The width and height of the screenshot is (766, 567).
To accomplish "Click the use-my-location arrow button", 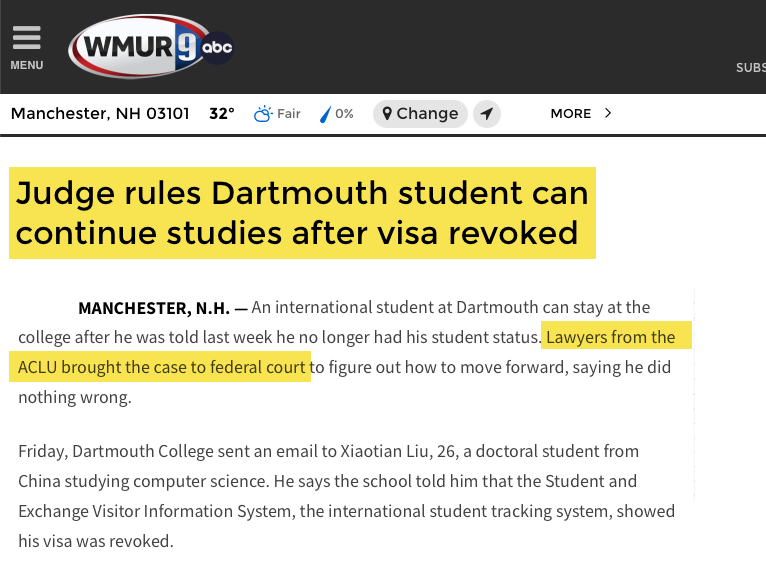I will pyautogui.click(x=487, y=114).
